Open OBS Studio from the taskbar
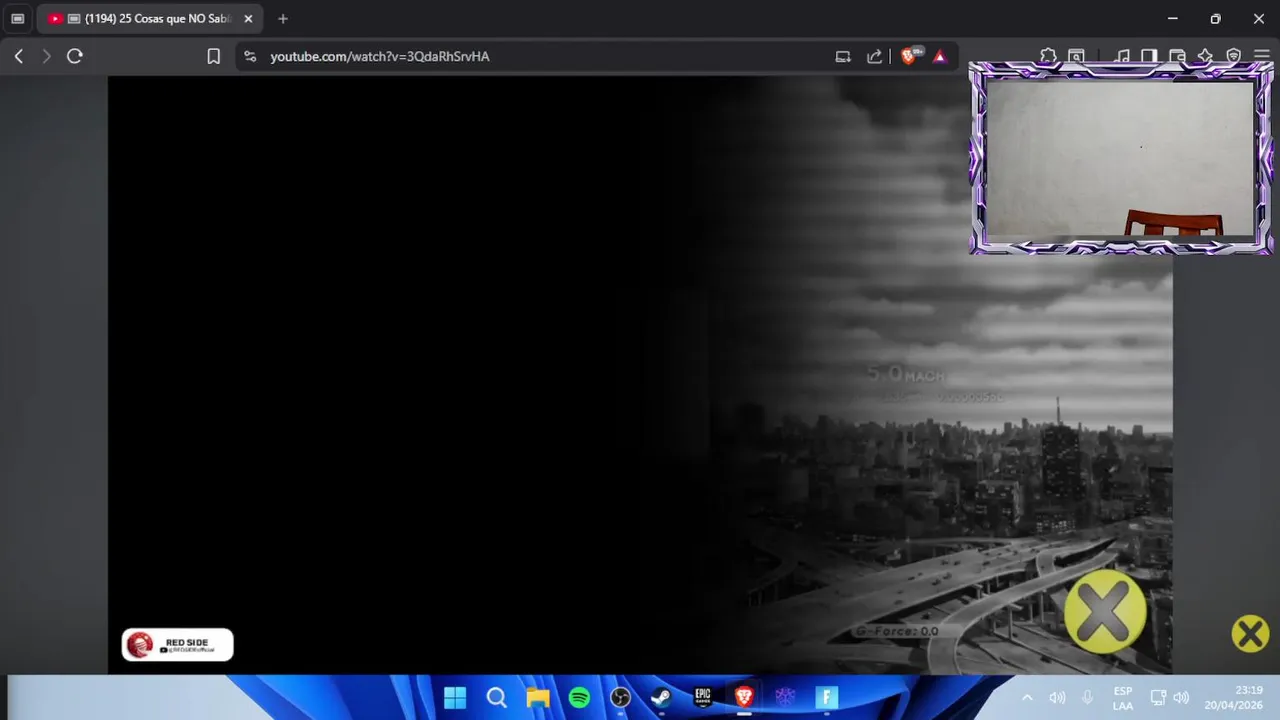The height and width of the screenshot is (720, 1280). pos(620,698)
